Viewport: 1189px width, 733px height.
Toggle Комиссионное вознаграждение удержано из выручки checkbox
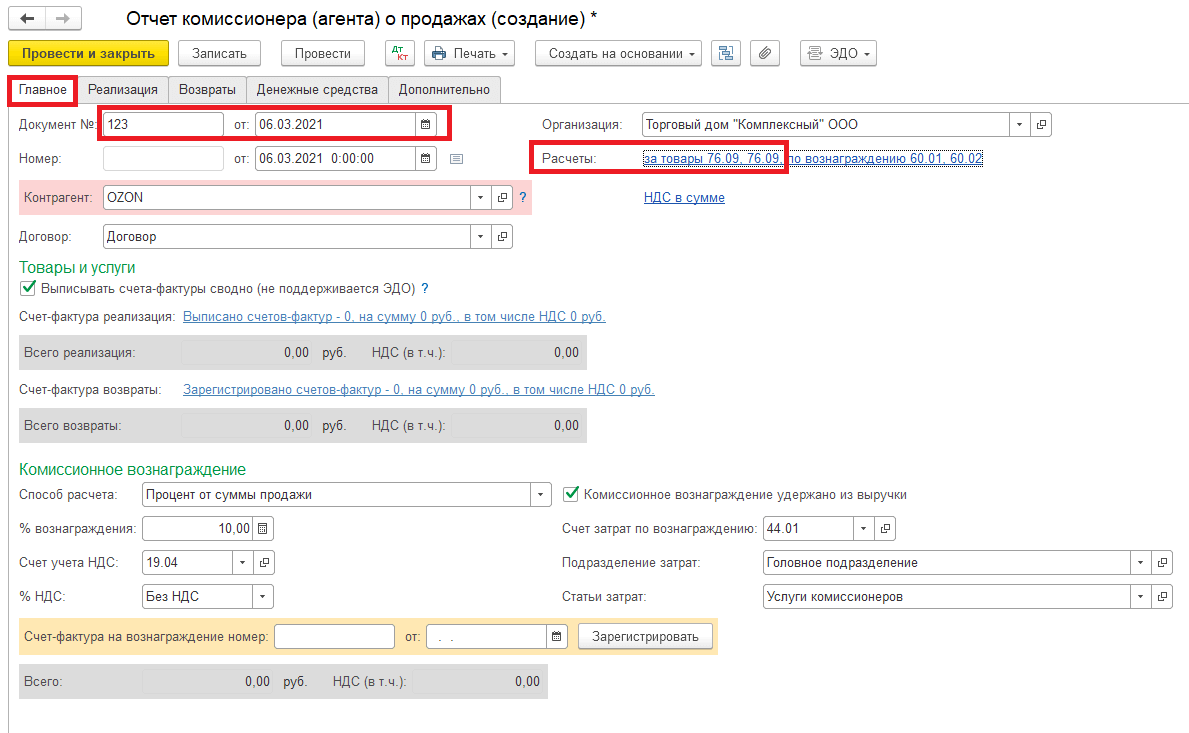[x=571, y=494]
